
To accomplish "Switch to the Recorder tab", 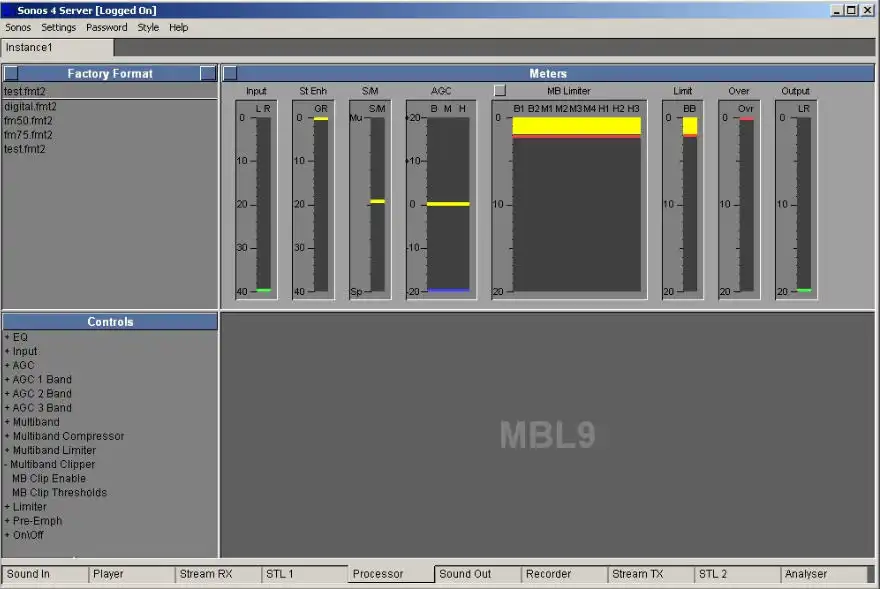I will click(x=564, y=574).
